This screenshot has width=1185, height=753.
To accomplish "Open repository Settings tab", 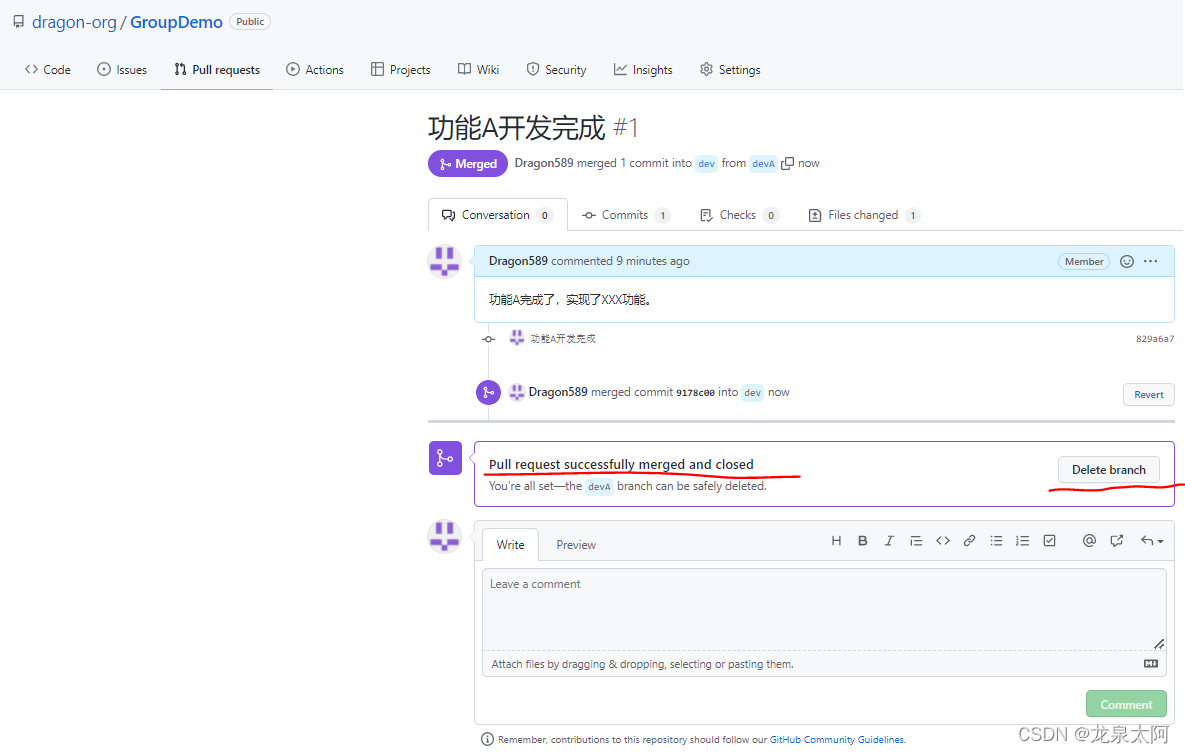I will pyautogui.click(x=730, y=70).
